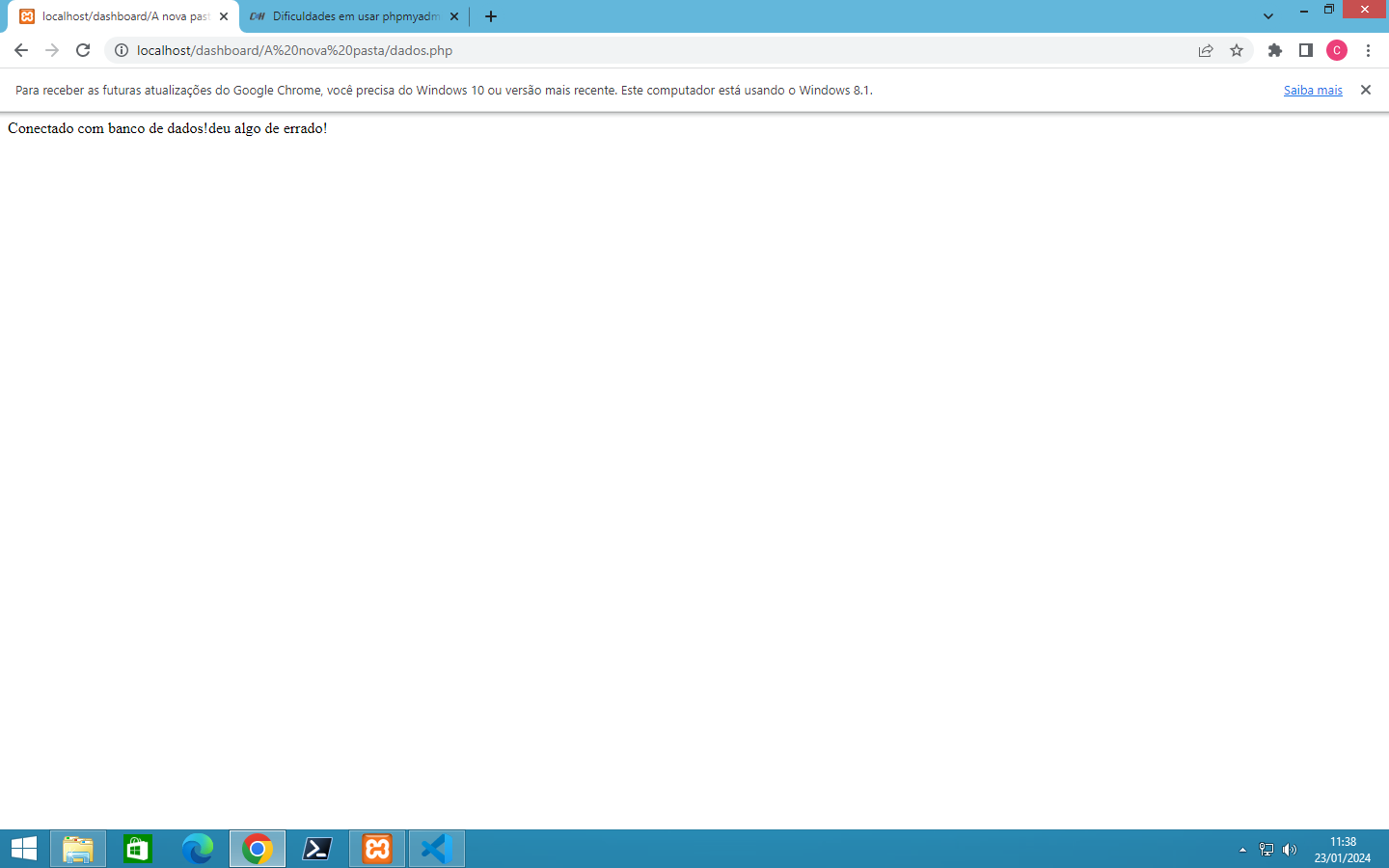Toggle the Chrome side panel
This screenshot has width=1389, height=868.
point(1306,50)
